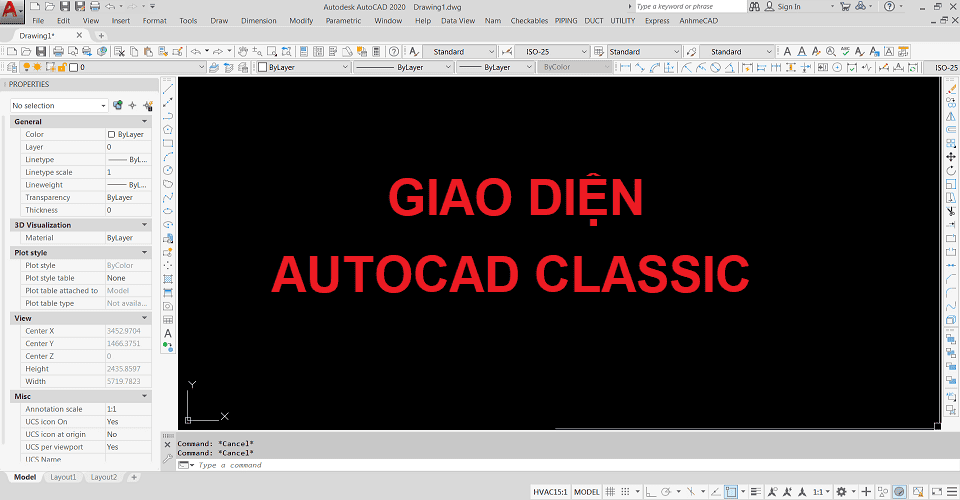Toggle ortho mode in status bar
The image size is (960, 500).
pos(650,491)
